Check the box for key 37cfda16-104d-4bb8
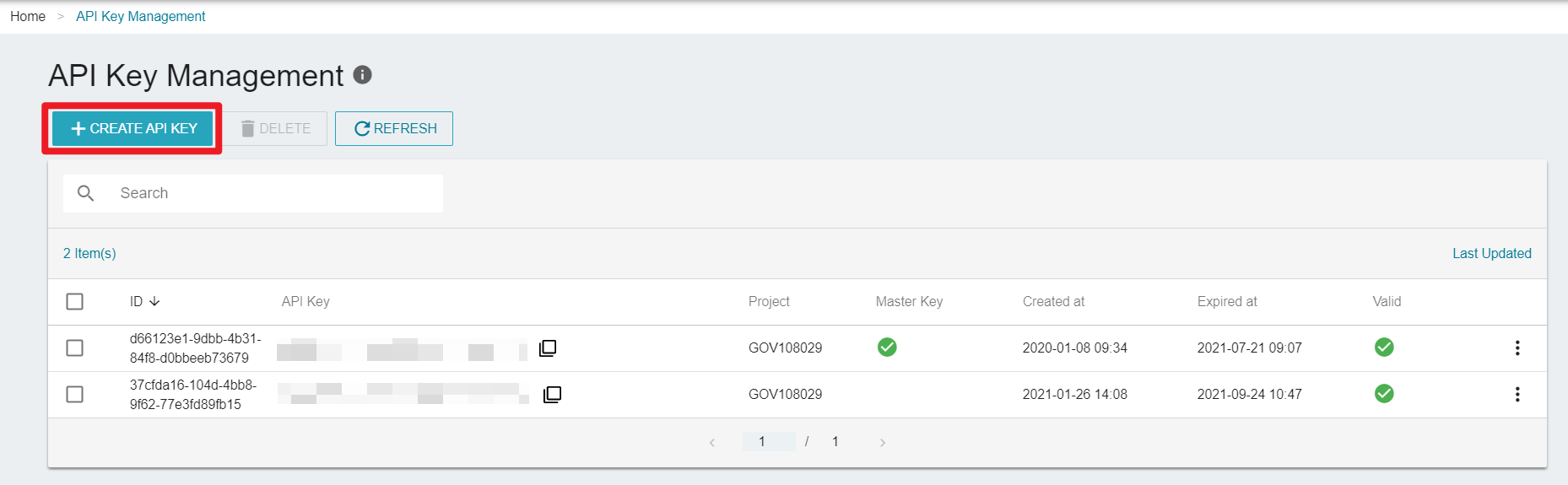1568x485 pixels. pyautogui.click(x=74, y=394)
